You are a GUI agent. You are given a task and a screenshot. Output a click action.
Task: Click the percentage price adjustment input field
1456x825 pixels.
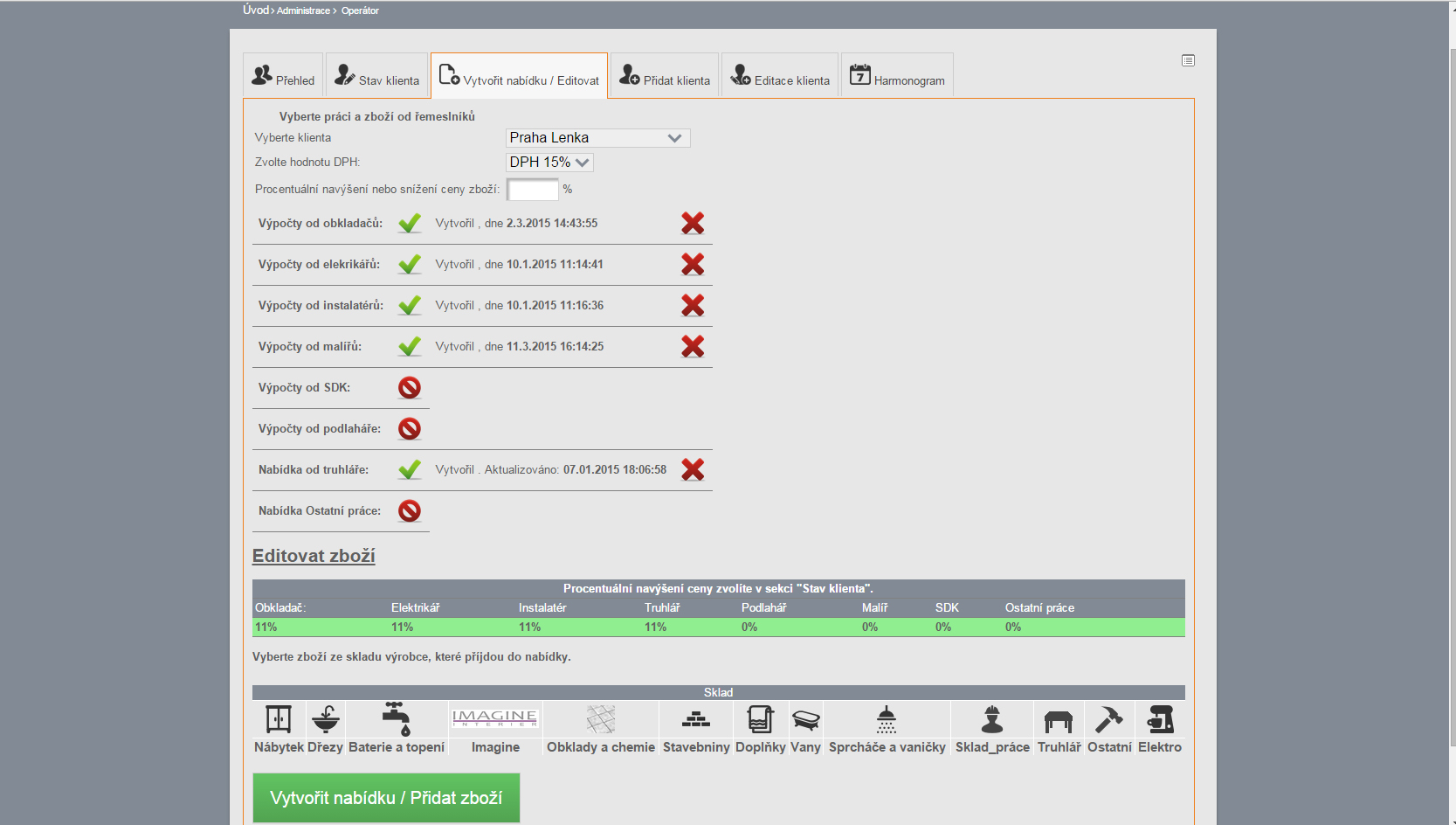click(x=533, y=190)
